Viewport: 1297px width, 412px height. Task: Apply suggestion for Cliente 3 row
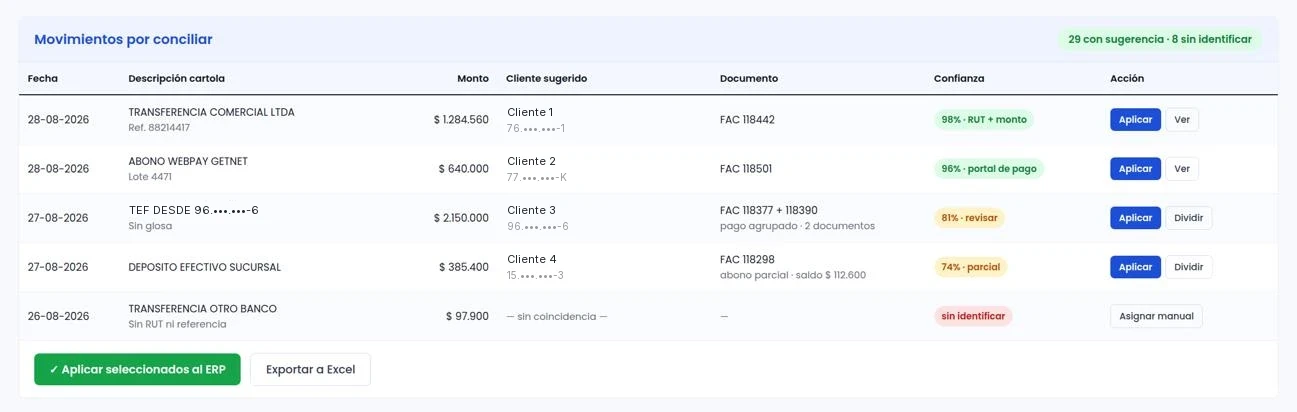point(1135,218)
